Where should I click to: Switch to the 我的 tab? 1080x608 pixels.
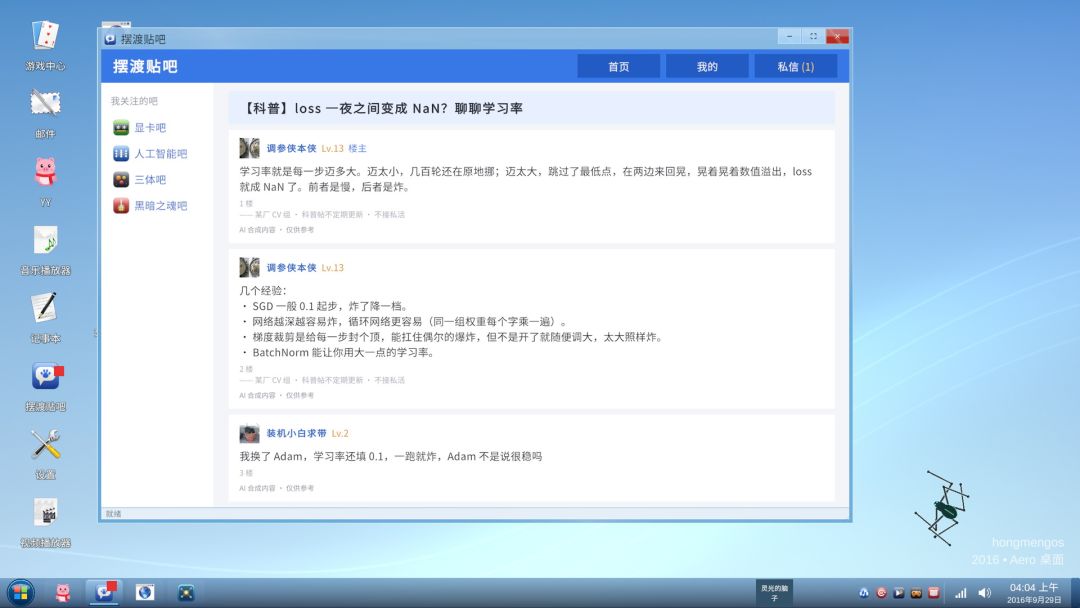707,67
